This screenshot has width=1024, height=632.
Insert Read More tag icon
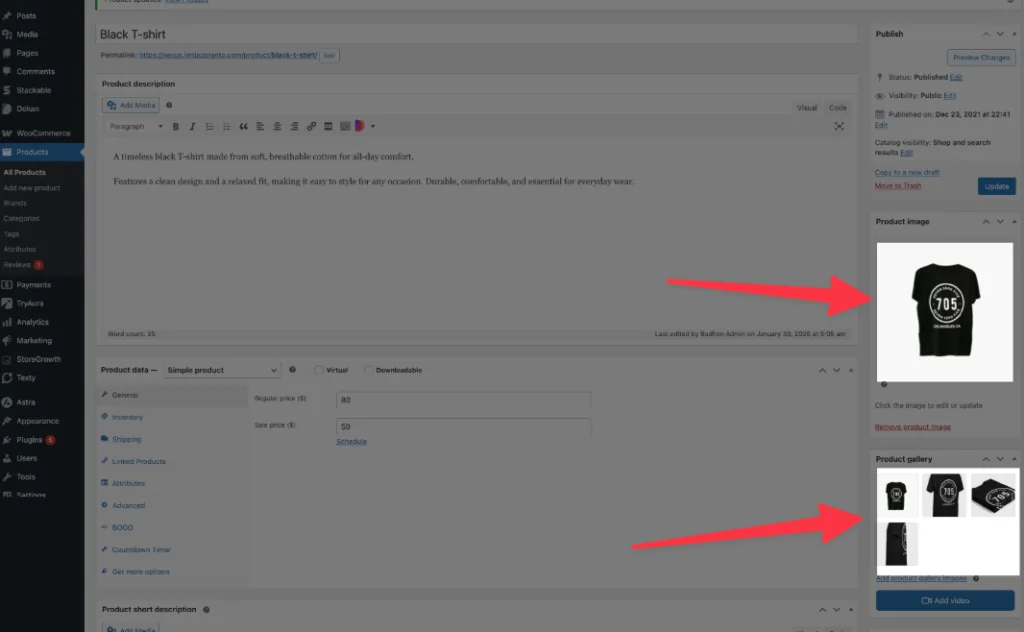[x=328, y=127]
